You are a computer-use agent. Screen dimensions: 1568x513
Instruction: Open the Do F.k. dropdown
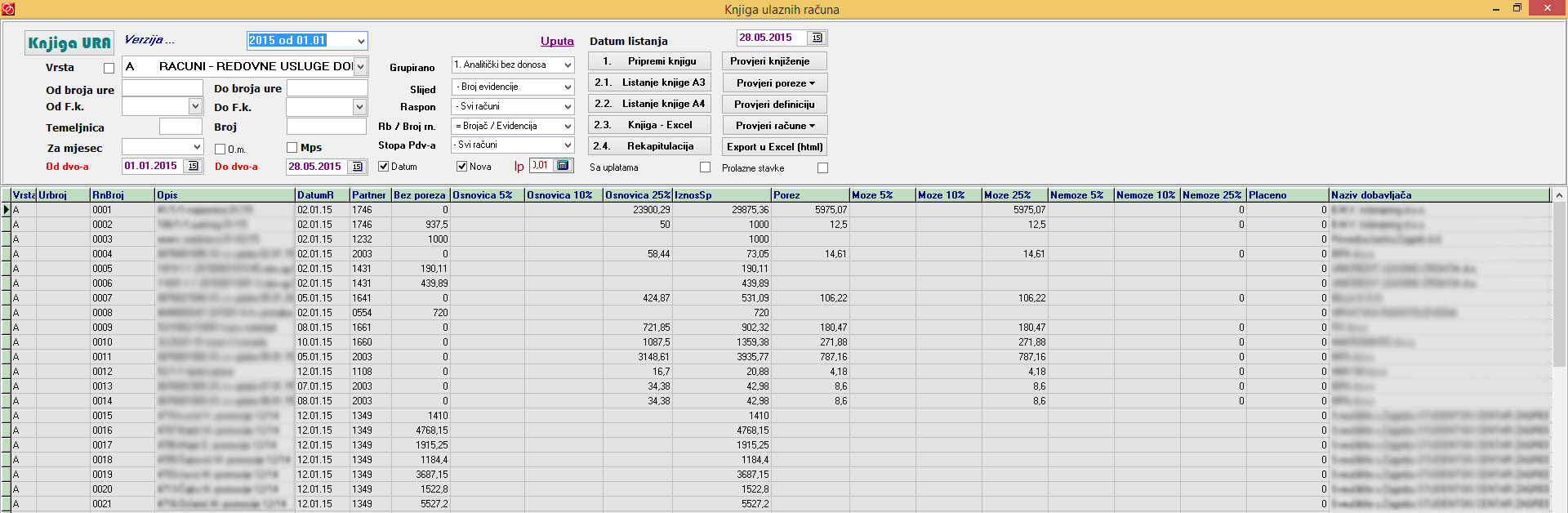[359, 107]
